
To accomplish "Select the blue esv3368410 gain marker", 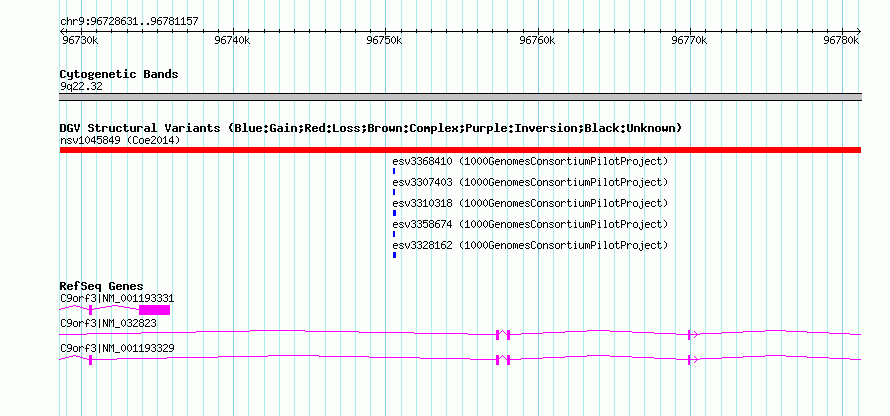I will pos(393,171).
